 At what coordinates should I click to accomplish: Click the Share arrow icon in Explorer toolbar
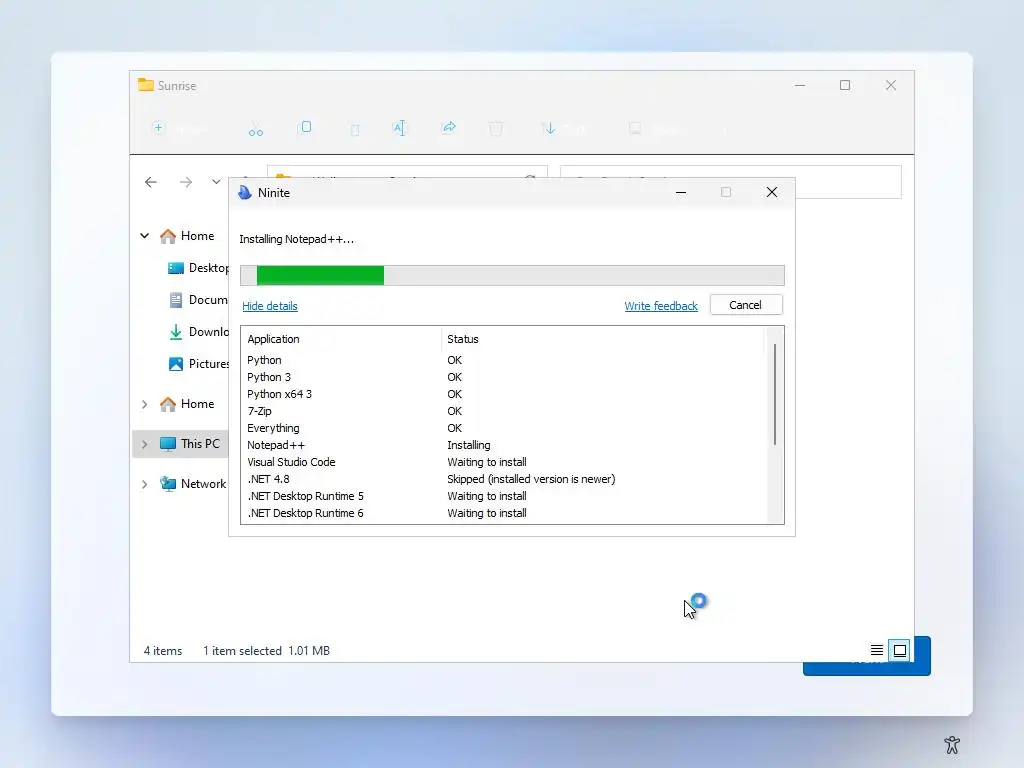(x=449, y=127)
